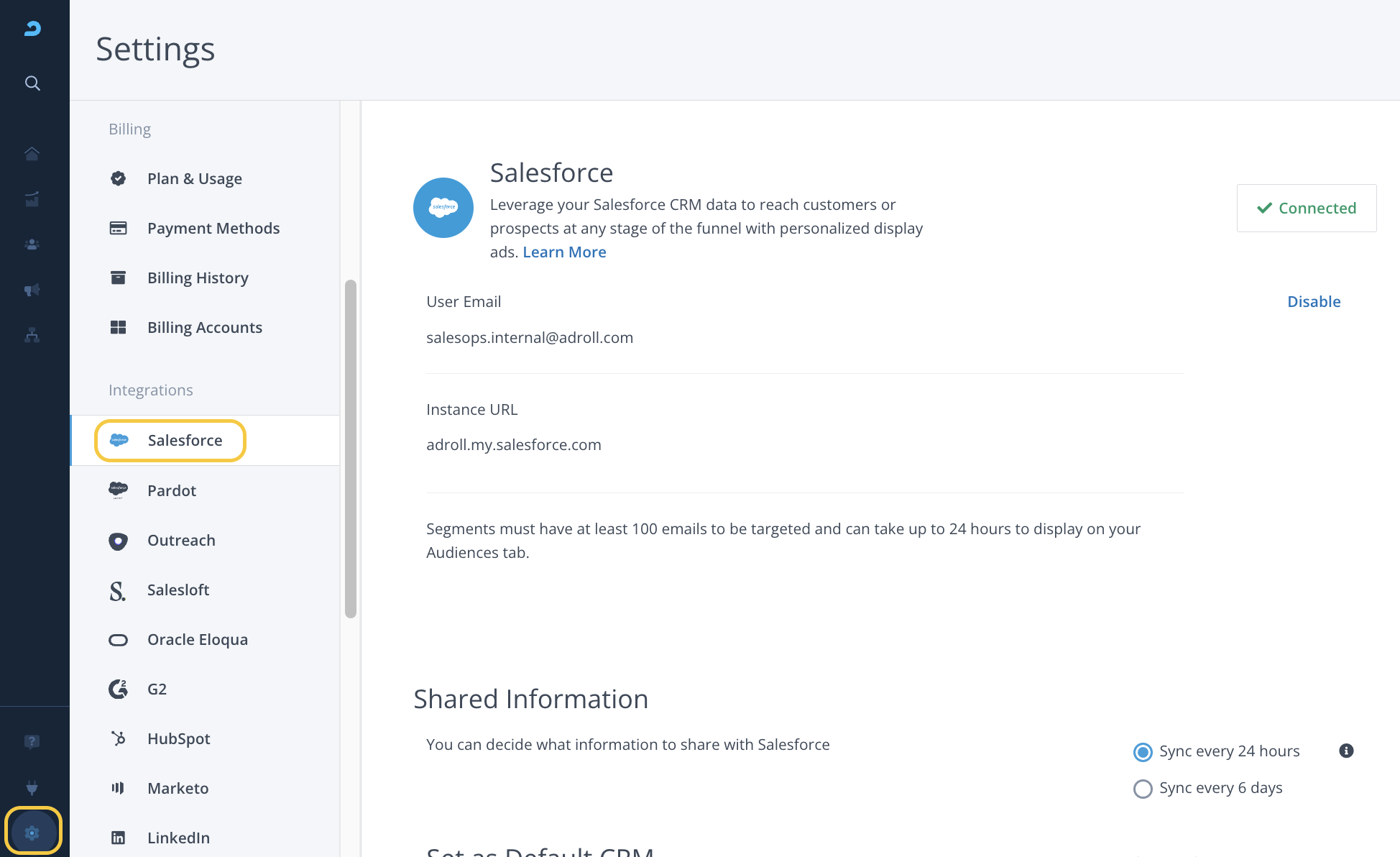
Task: Click the Marketo bars icon
Action: coord(118,788)
